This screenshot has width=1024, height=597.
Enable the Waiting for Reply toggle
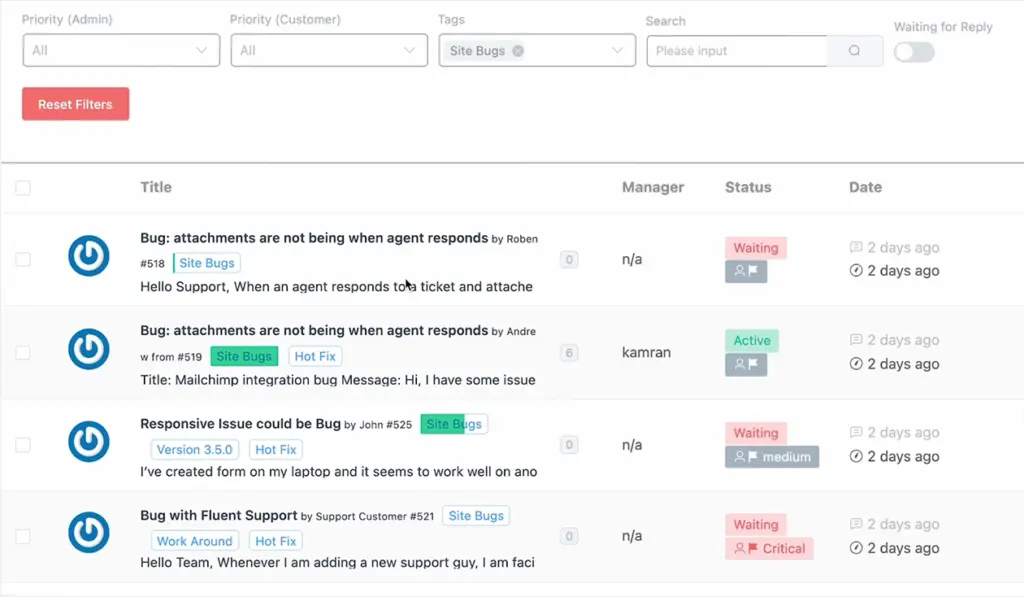pyautogui.click(x=914, y=52)
